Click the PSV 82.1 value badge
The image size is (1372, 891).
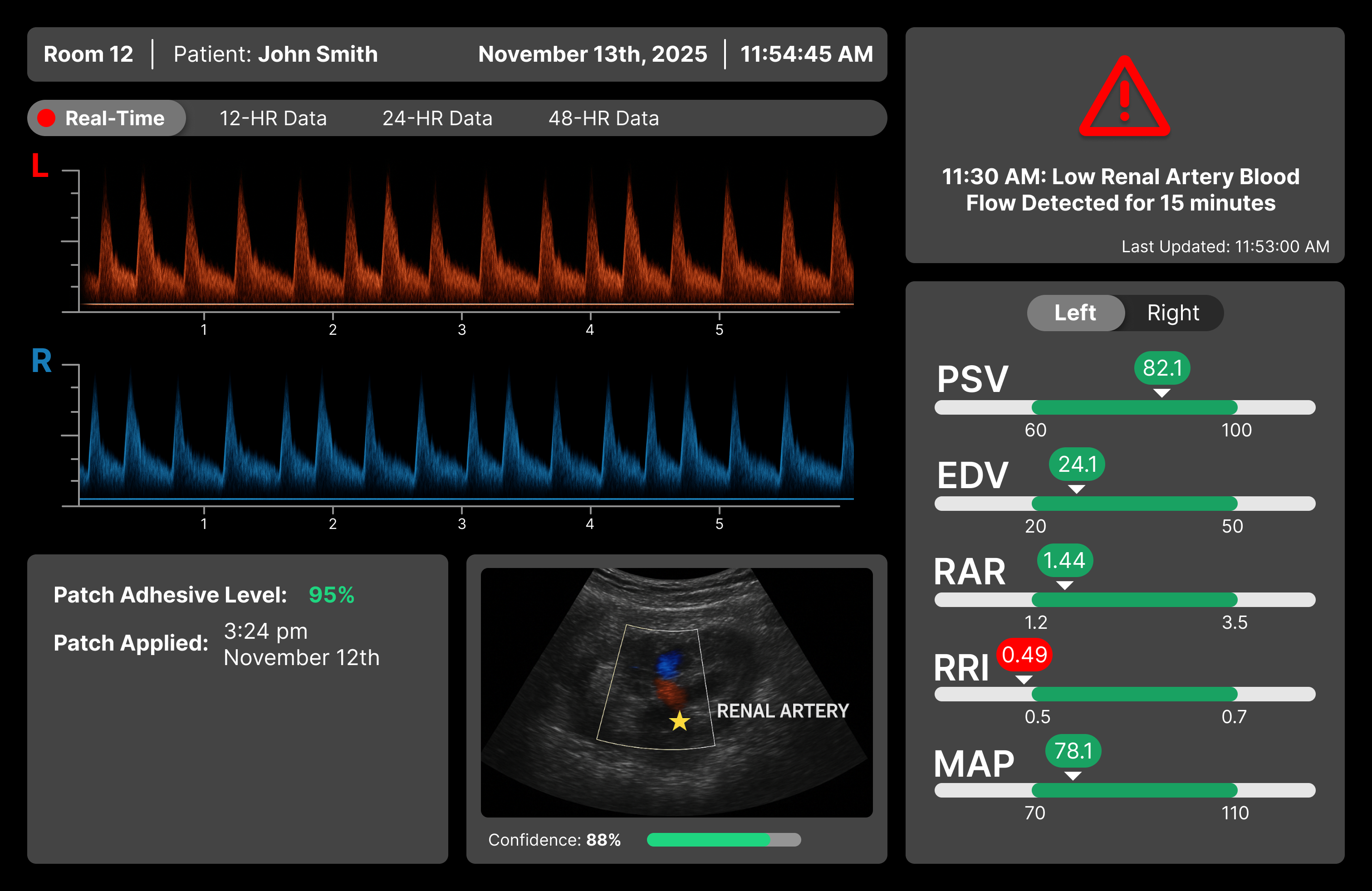[x=1162, y=367]
